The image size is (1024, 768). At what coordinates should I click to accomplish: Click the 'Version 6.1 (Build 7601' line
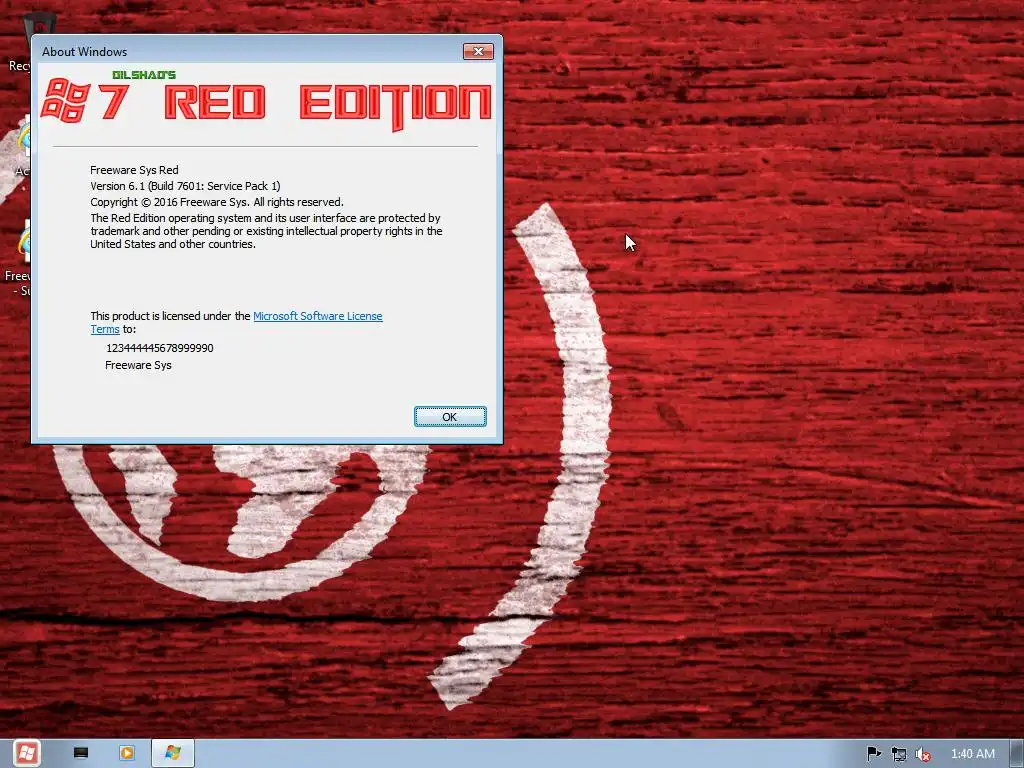coord(185,186)
